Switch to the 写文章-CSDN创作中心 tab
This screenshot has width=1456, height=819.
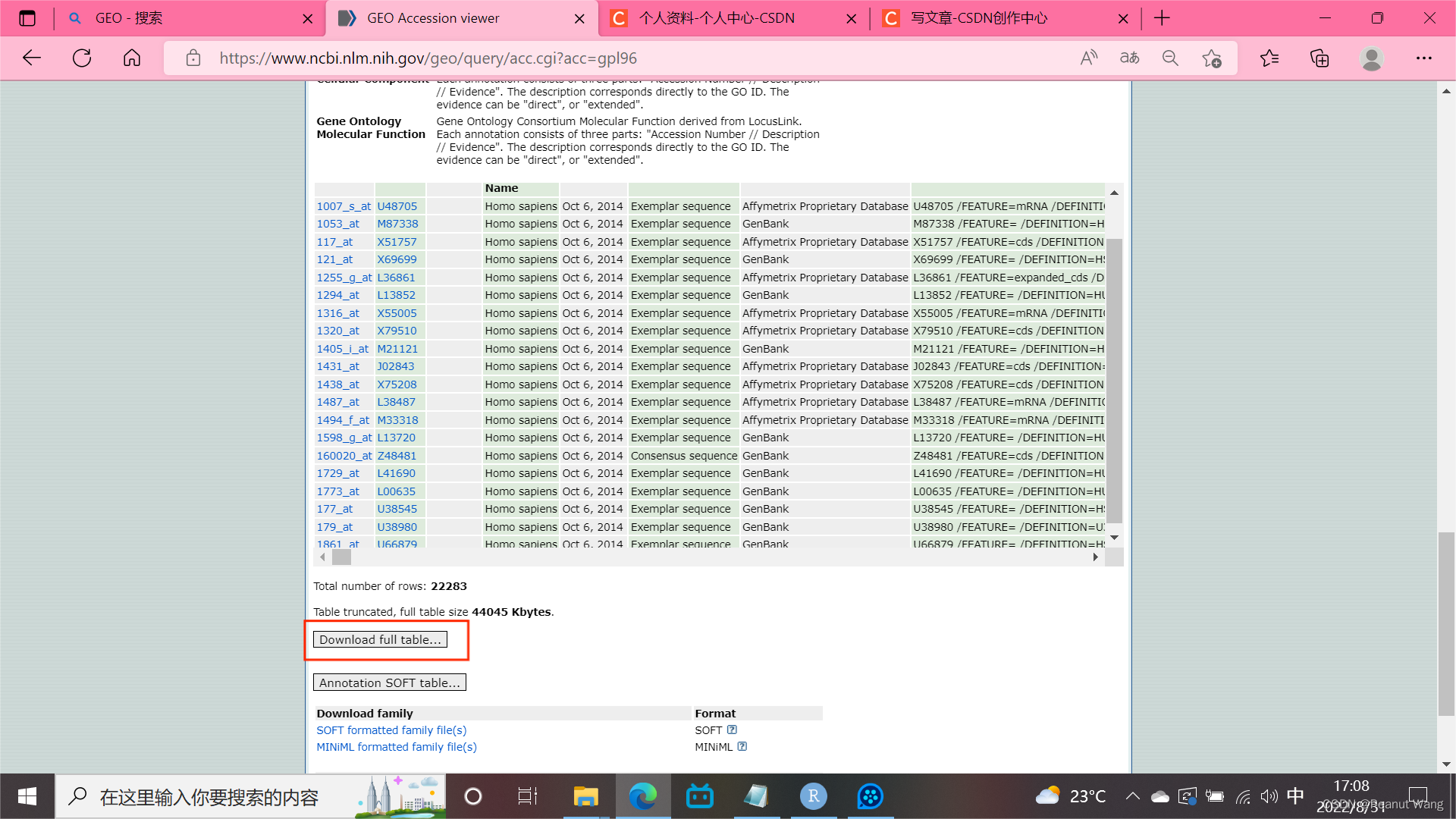pyautogui.click(x=978, y=18)
